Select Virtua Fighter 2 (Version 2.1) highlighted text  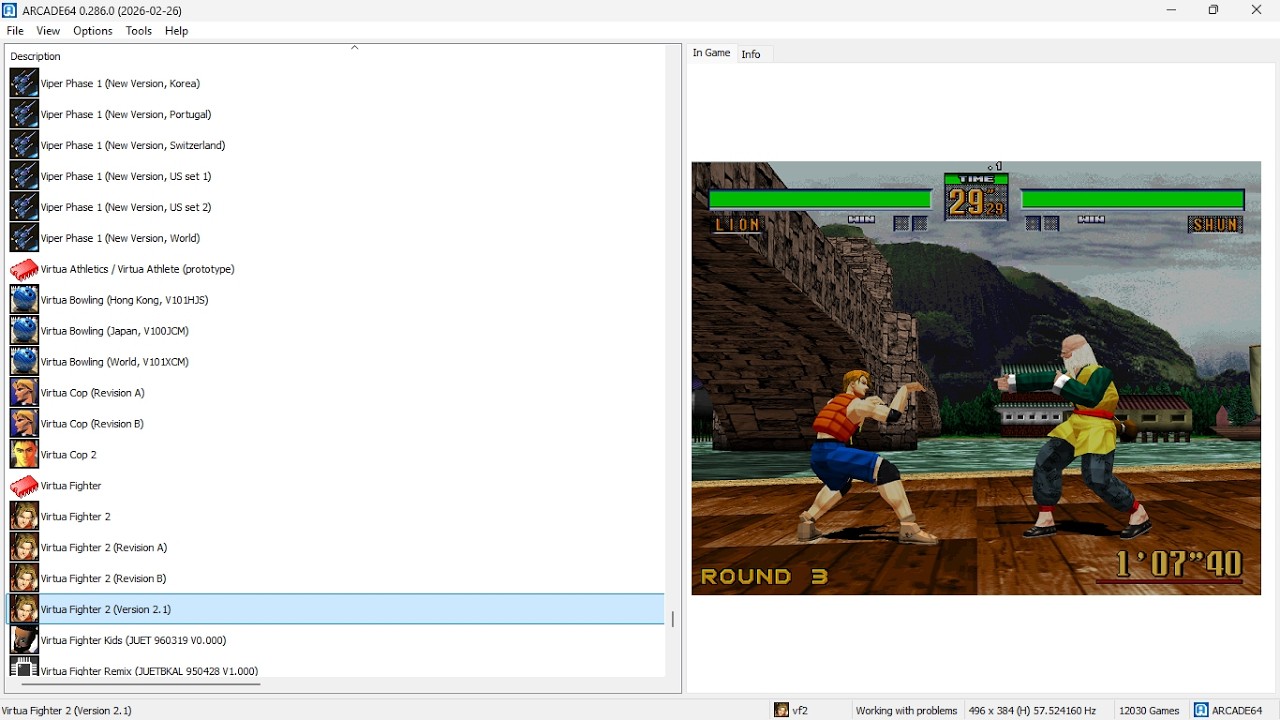pos(107,610)
